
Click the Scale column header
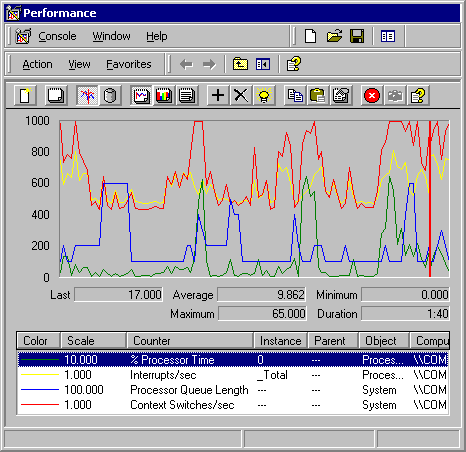[93, 341]
